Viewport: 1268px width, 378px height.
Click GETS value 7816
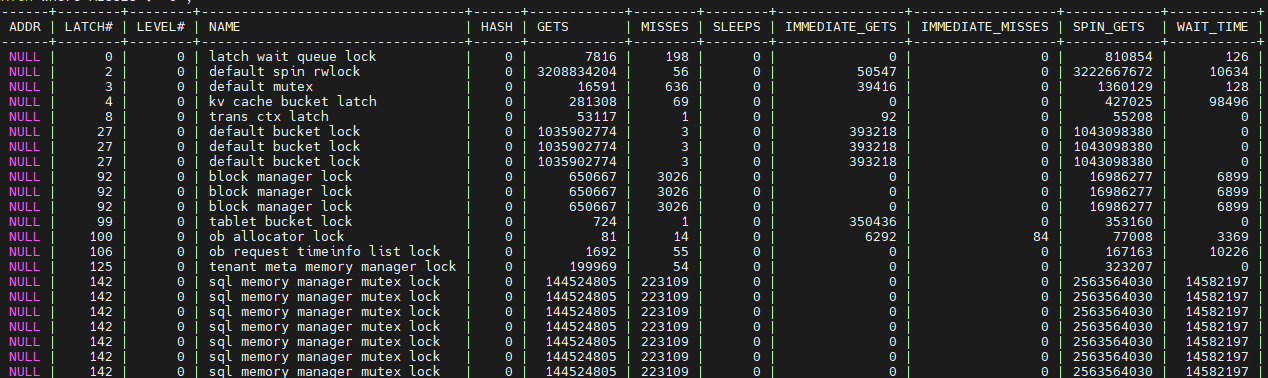(601, 57)
